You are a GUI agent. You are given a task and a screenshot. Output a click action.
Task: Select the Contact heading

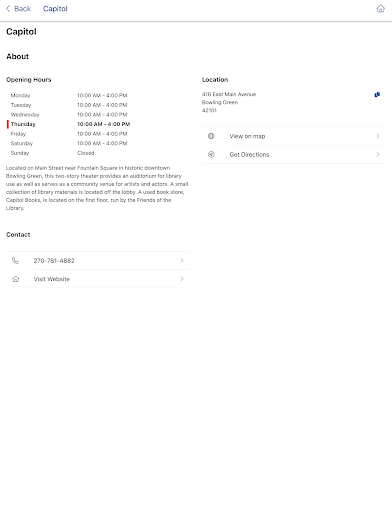(x=18, y=235)
